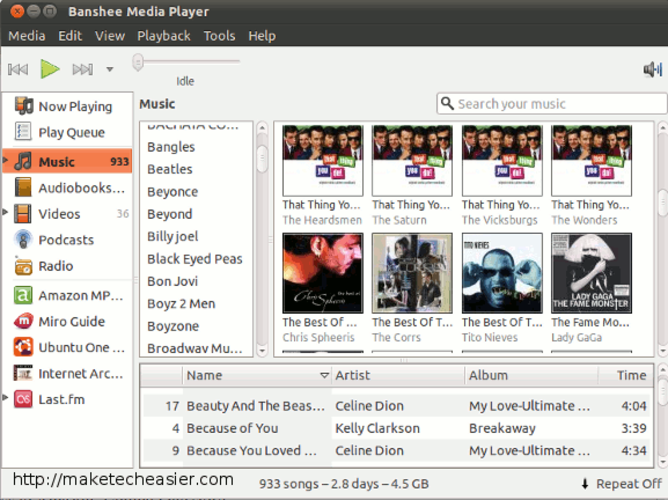Click the previous track button
This screenshot has height=500, width=668.
point(18,69)
